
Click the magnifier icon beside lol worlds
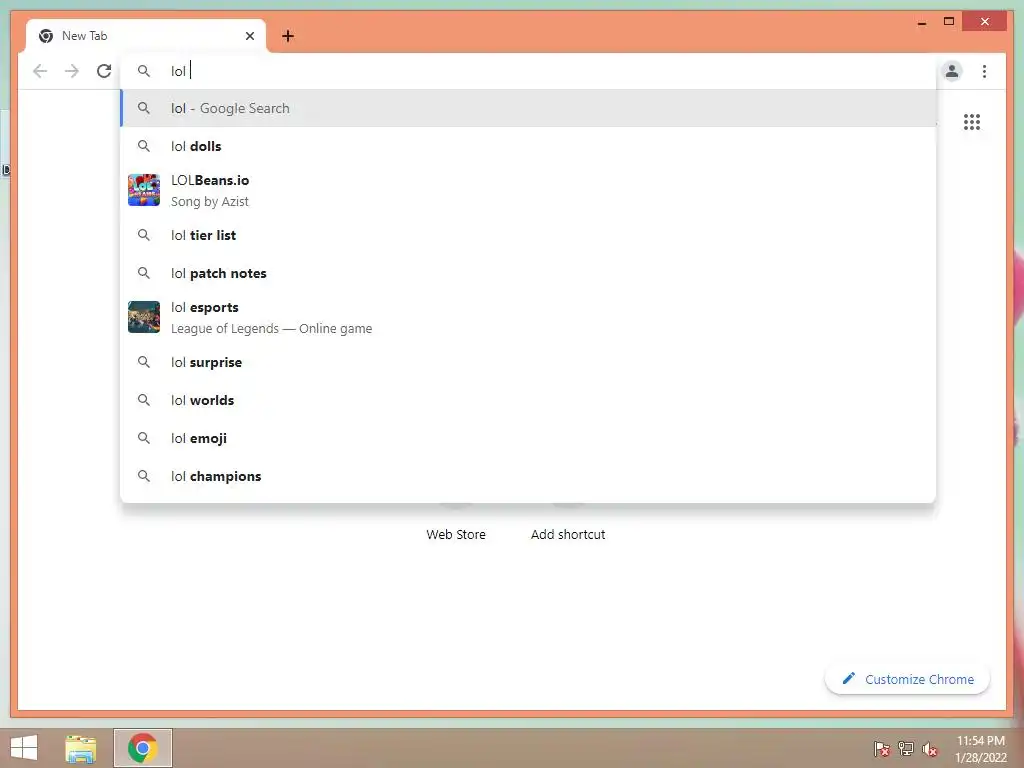[144, 400]
